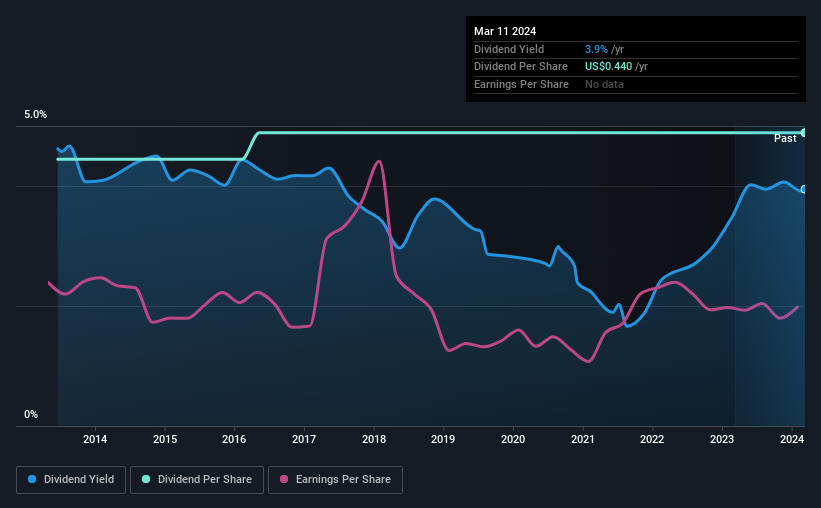
Task: Click the 2016 x-axis label
Action: (234, 439)
